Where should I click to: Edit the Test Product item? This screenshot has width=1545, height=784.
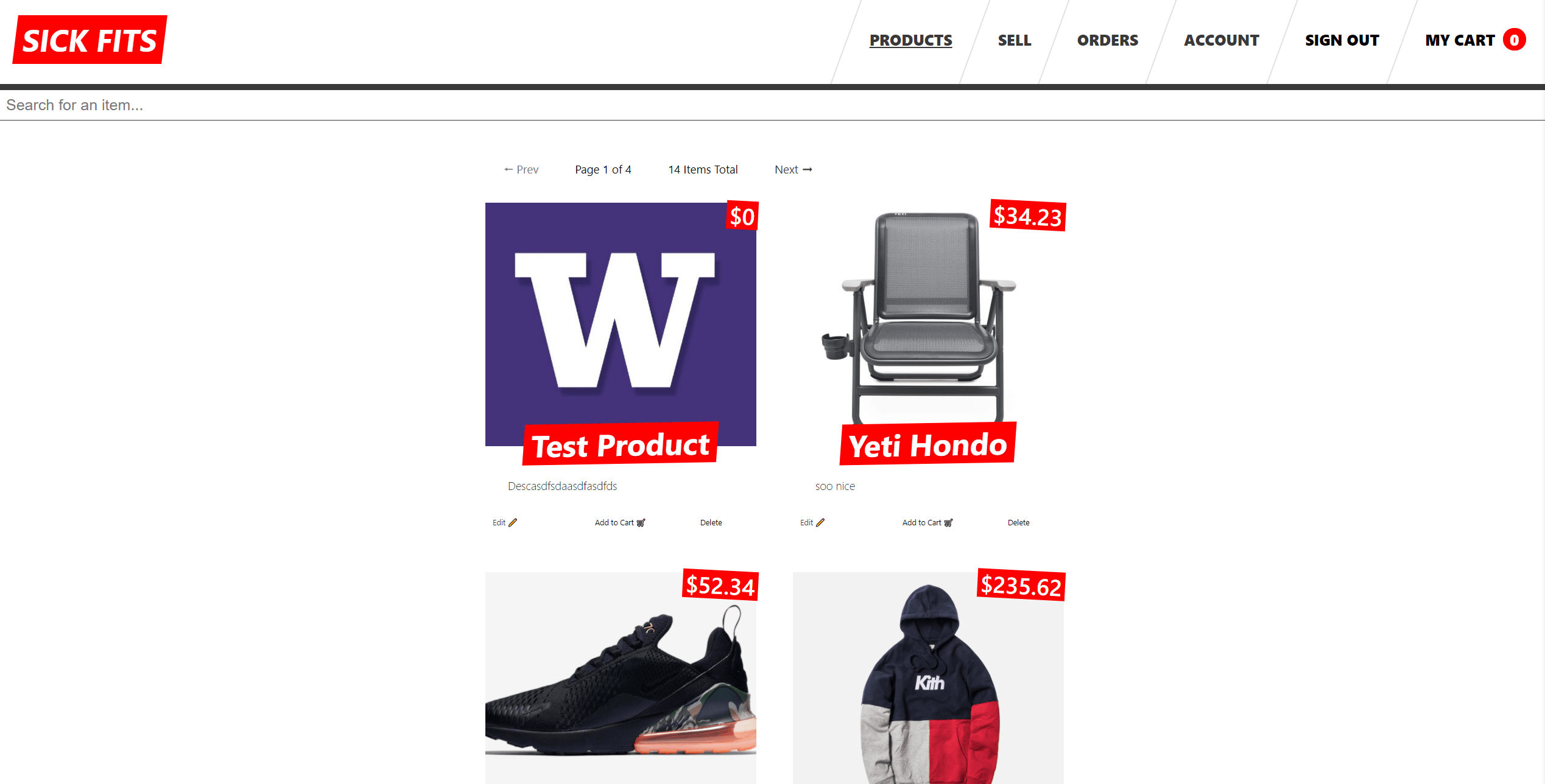[x=505, y=522]
